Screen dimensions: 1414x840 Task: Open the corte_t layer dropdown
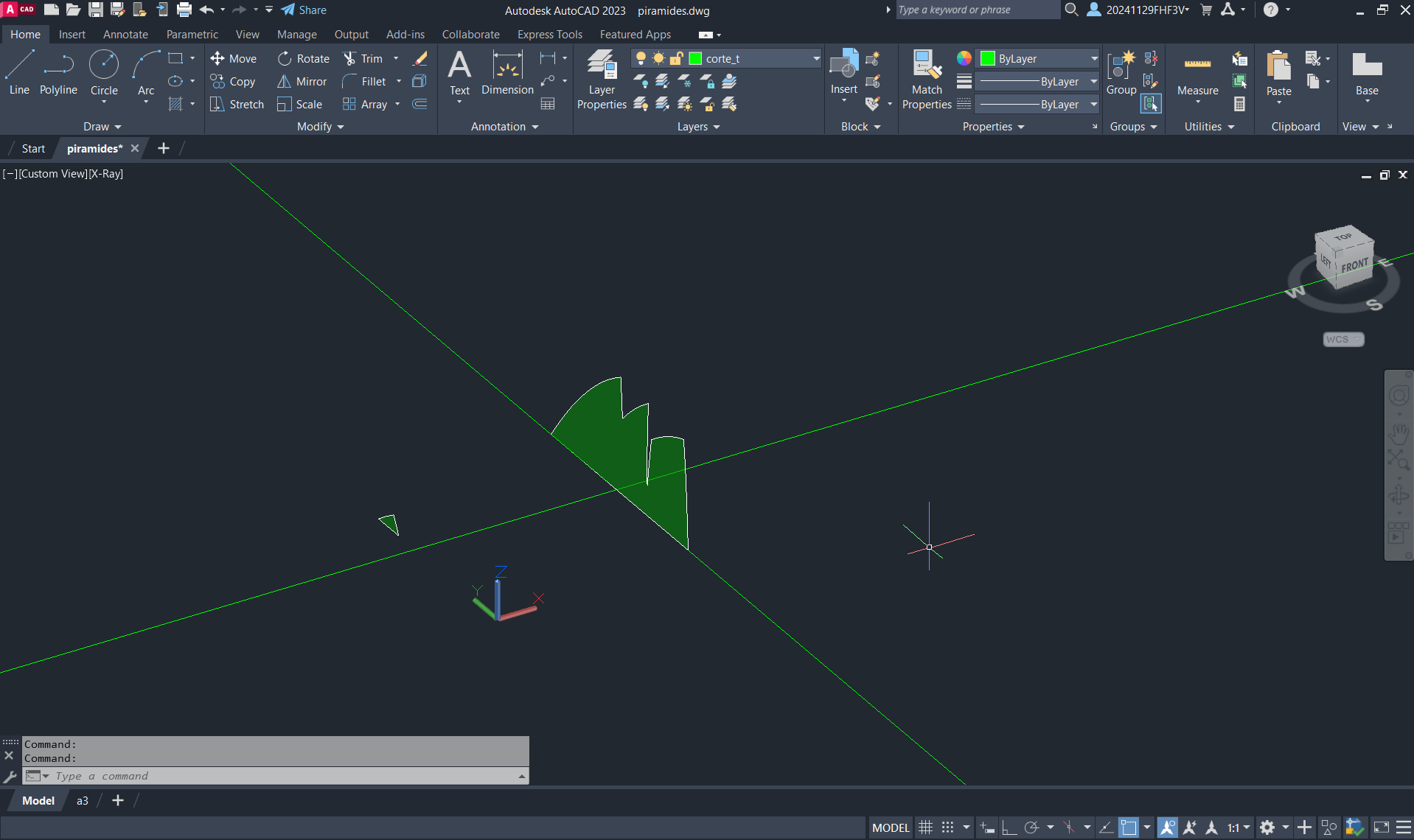click(816, 59)
